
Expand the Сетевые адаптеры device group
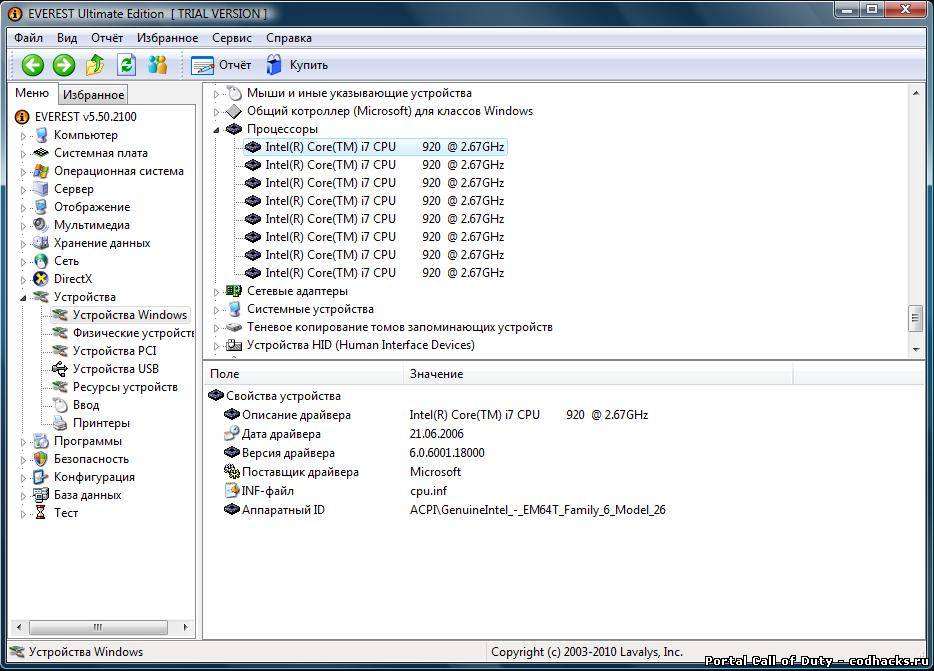[x=217, y=292]
